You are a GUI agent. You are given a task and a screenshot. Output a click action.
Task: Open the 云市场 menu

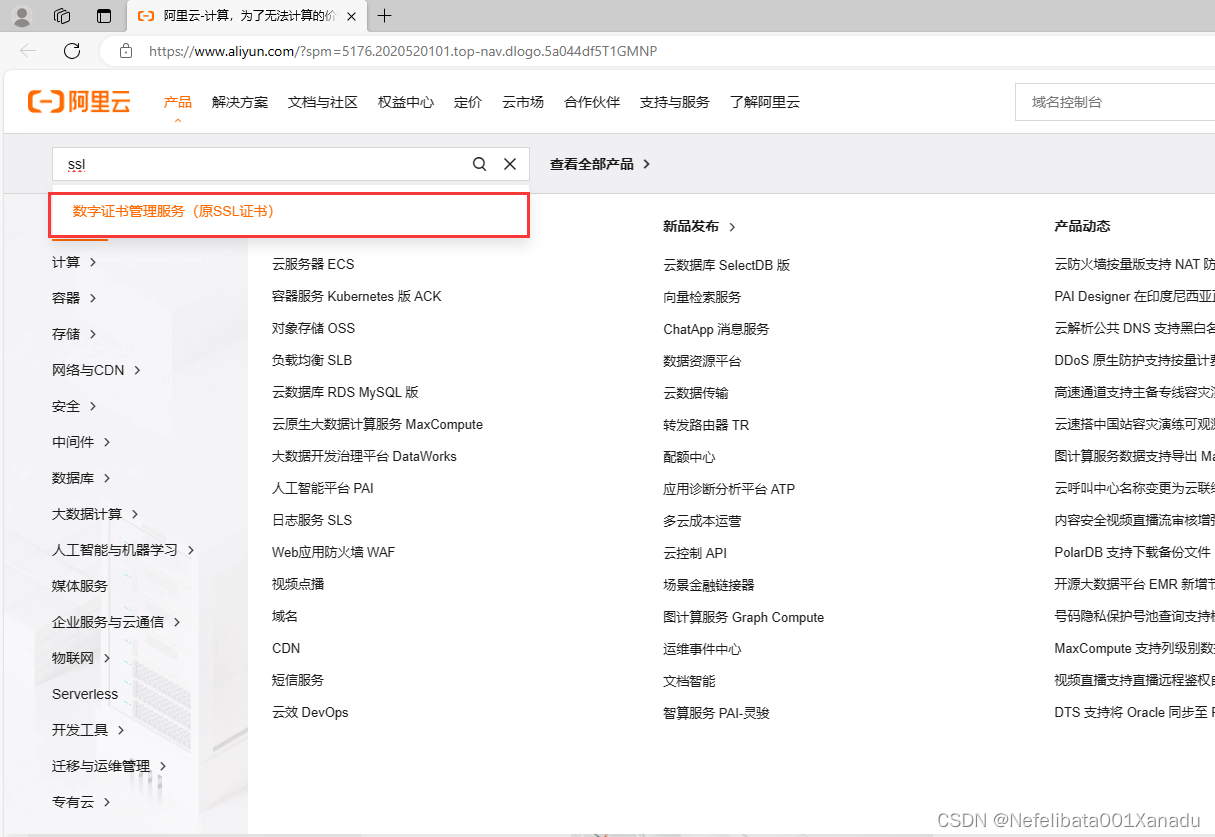click(523, 102)
